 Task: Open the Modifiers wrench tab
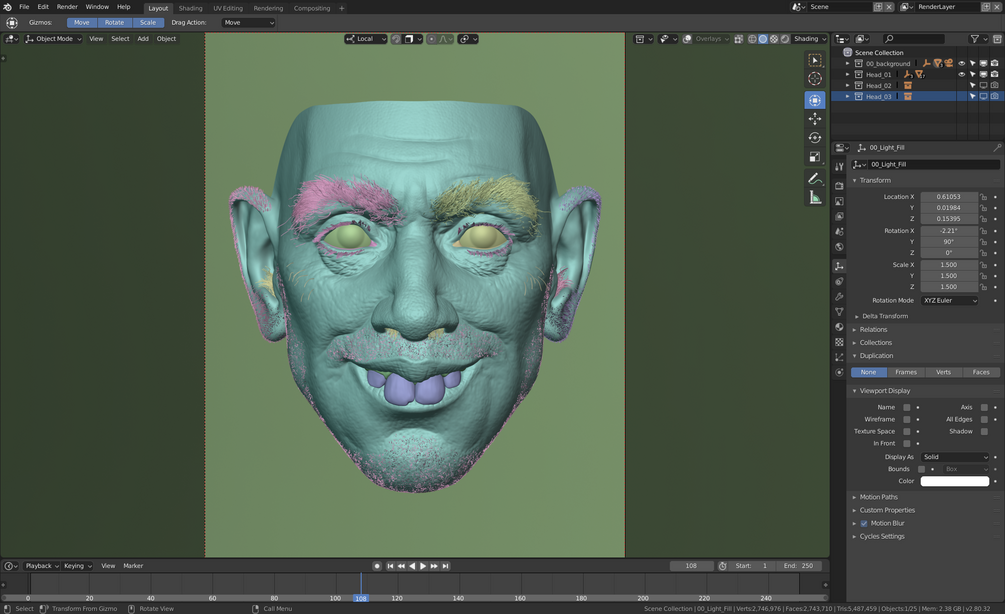839,296
